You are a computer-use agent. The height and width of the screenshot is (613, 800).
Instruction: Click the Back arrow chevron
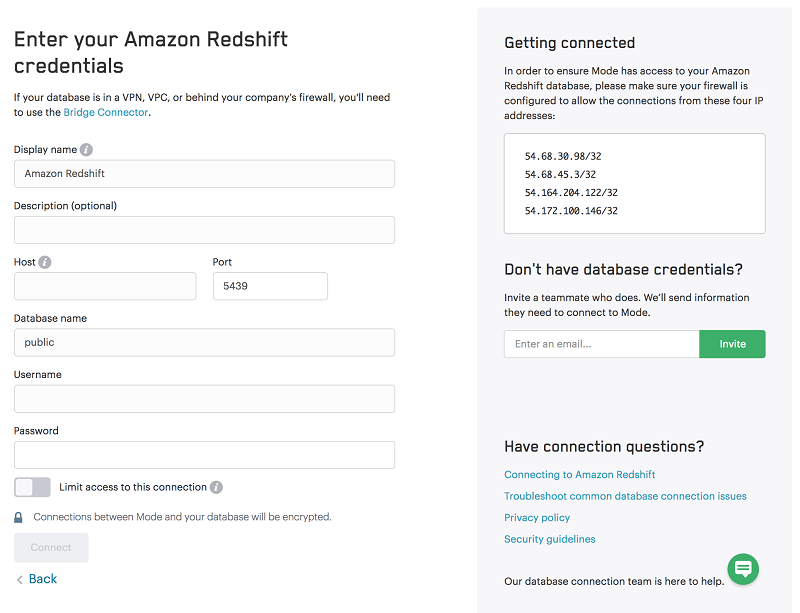[x=20, y=580]
